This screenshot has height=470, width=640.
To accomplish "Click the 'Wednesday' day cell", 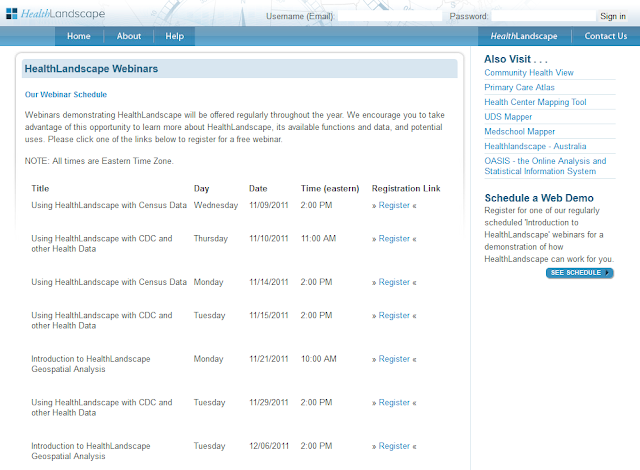I will [216, 205].
